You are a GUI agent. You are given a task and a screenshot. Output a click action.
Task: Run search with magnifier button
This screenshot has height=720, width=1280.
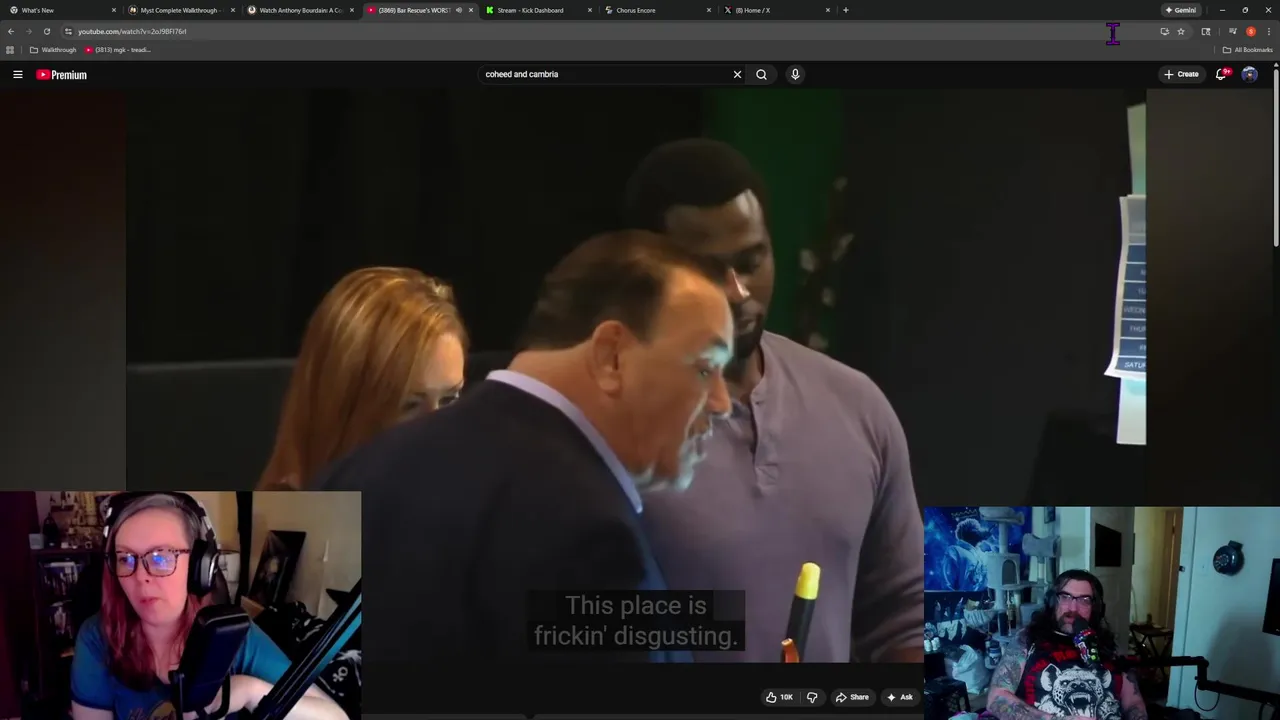[761, 74]
